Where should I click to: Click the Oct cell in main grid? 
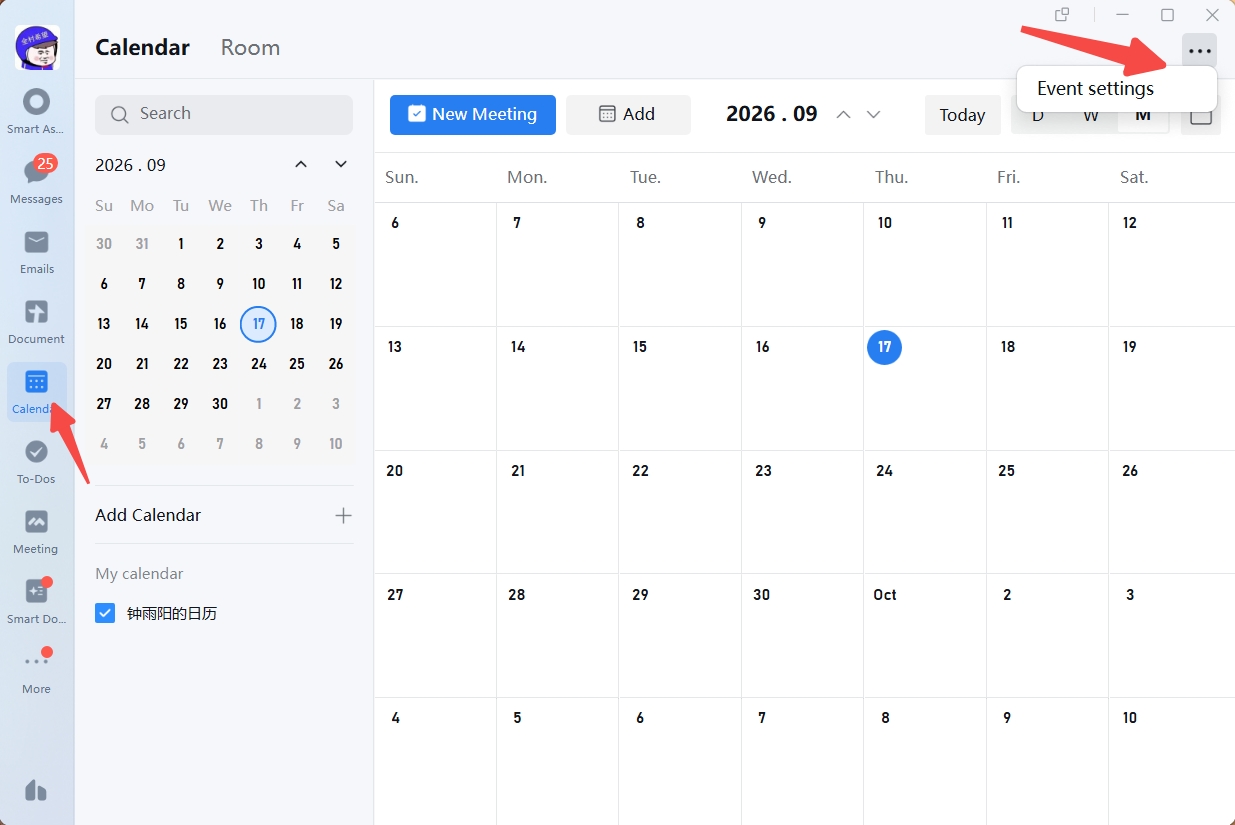pos(925,635)
